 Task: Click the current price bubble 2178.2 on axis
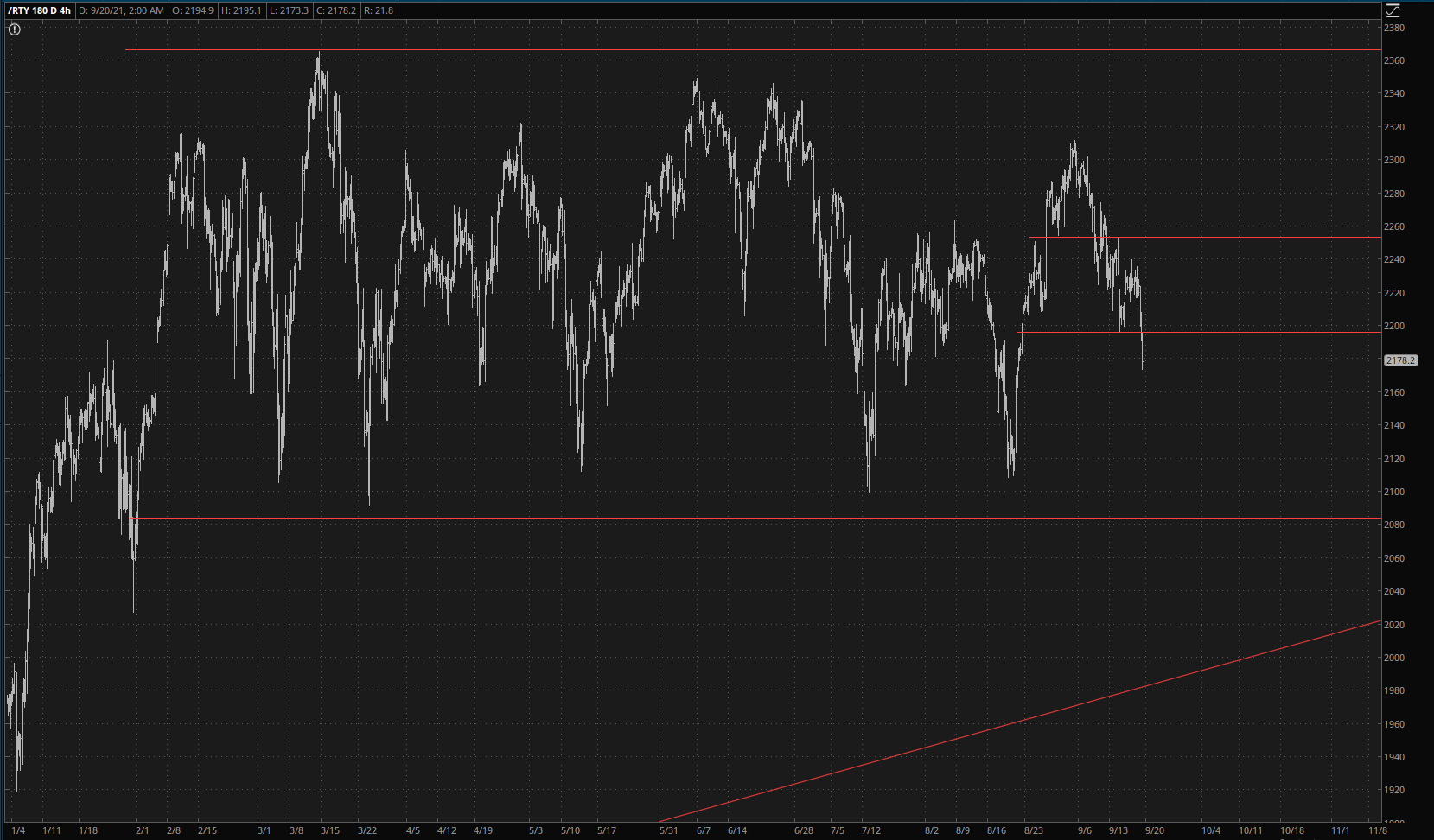click(x=1400, y=360)
